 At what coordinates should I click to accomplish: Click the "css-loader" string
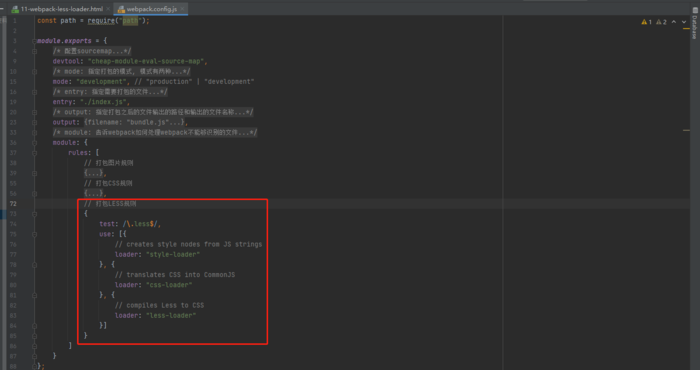[169, 285]
